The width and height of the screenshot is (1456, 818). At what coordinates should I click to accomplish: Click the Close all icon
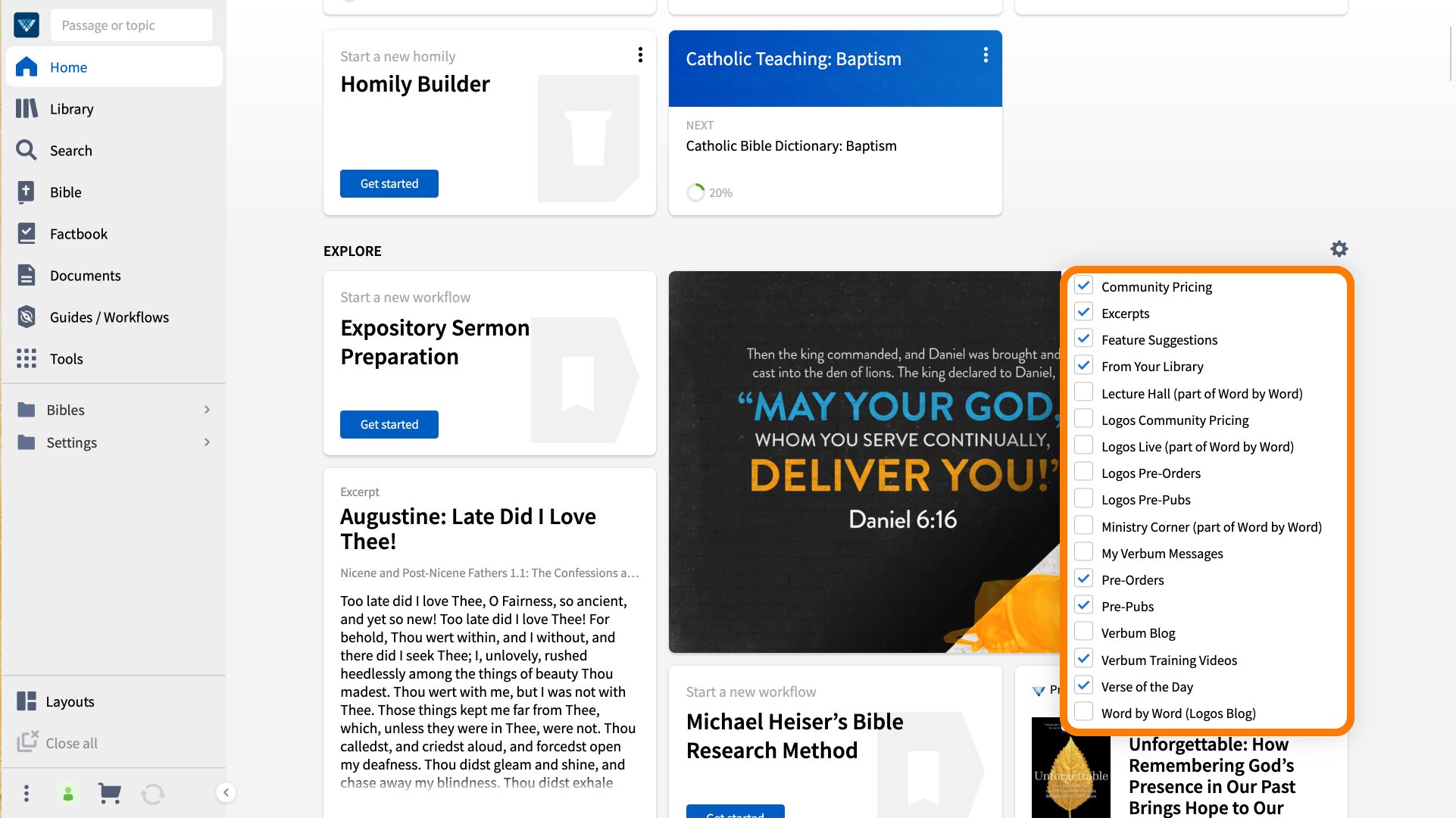(27, 742)
